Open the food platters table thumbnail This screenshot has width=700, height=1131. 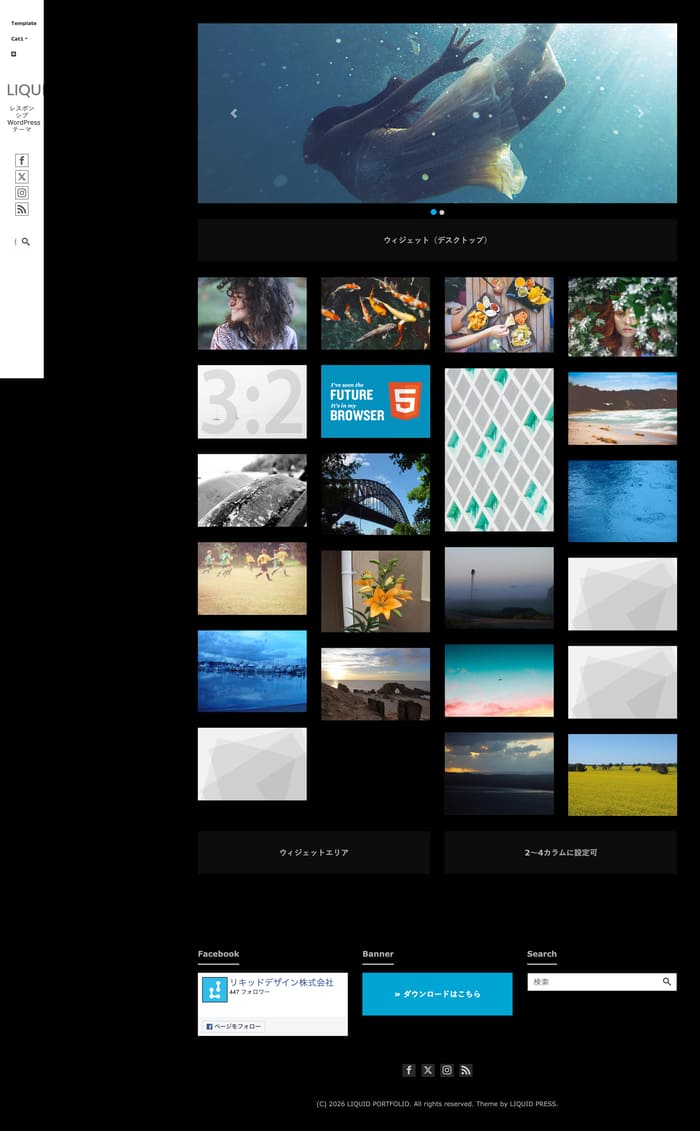coord(499,314)
